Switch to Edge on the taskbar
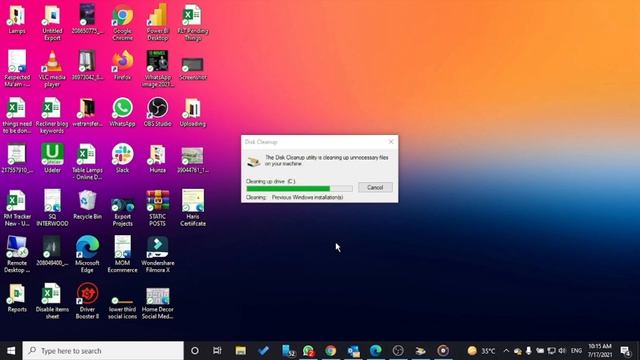Screen dimensions: 640x360 coord(376,351)
